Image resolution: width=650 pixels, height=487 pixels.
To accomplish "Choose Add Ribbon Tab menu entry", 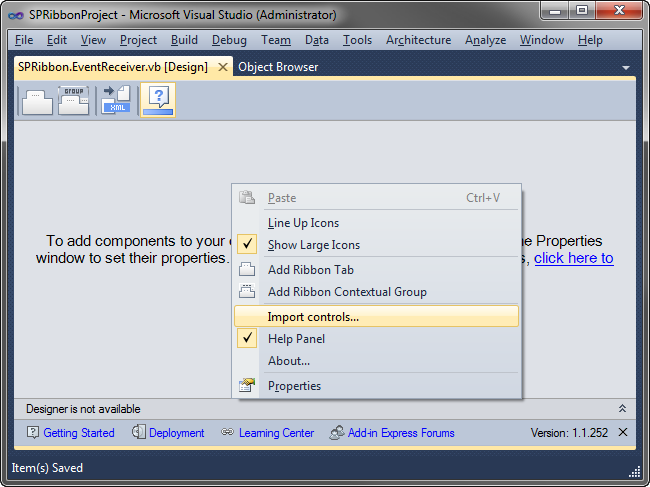I will point(376,269).
